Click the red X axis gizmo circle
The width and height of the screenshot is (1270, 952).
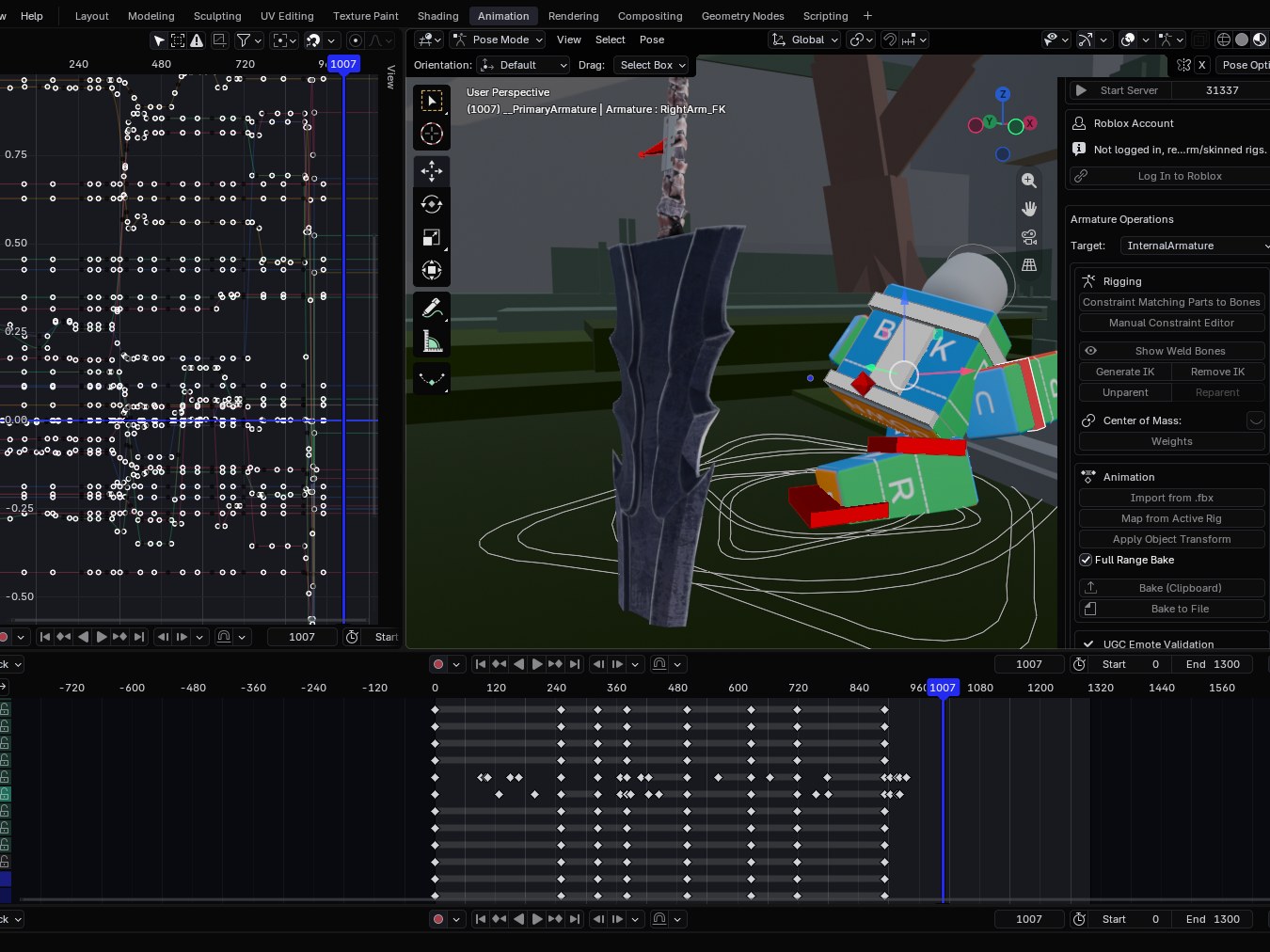(x=1030, y=123)
